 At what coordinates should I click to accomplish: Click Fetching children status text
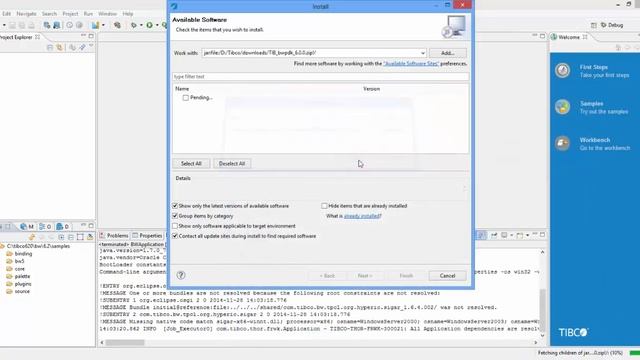pos(580,353)
